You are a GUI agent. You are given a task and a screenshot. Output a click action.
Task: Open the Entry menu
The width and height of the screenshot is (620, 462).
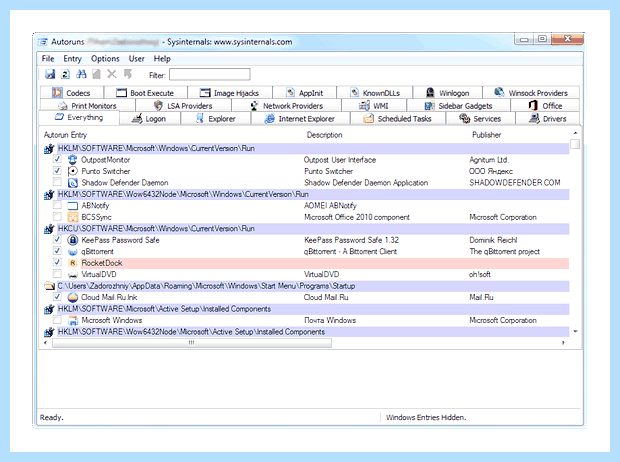pyautogui.click(x=72, y=59)
